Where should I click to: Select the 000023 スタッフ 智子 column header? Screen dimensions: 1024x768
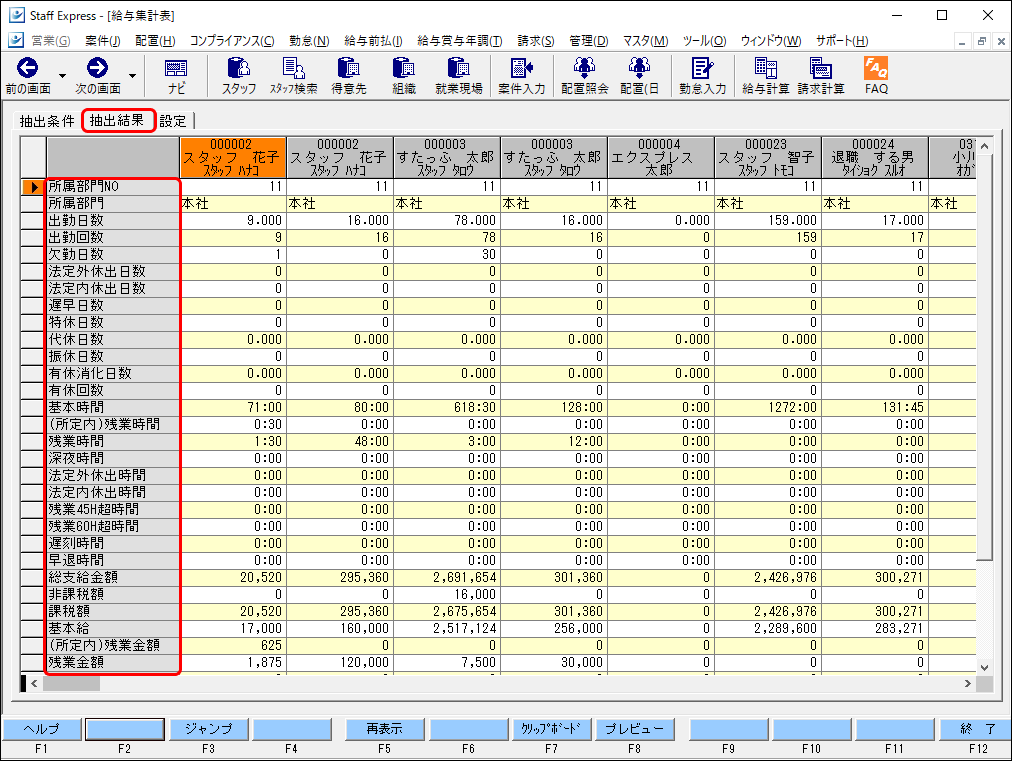coord(768,157)
